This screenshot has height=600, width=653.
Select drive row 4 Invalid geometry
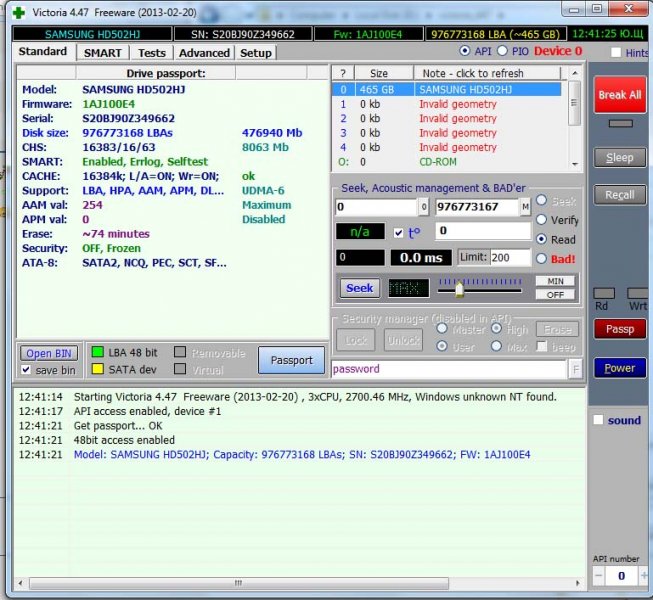click(446, 147)
